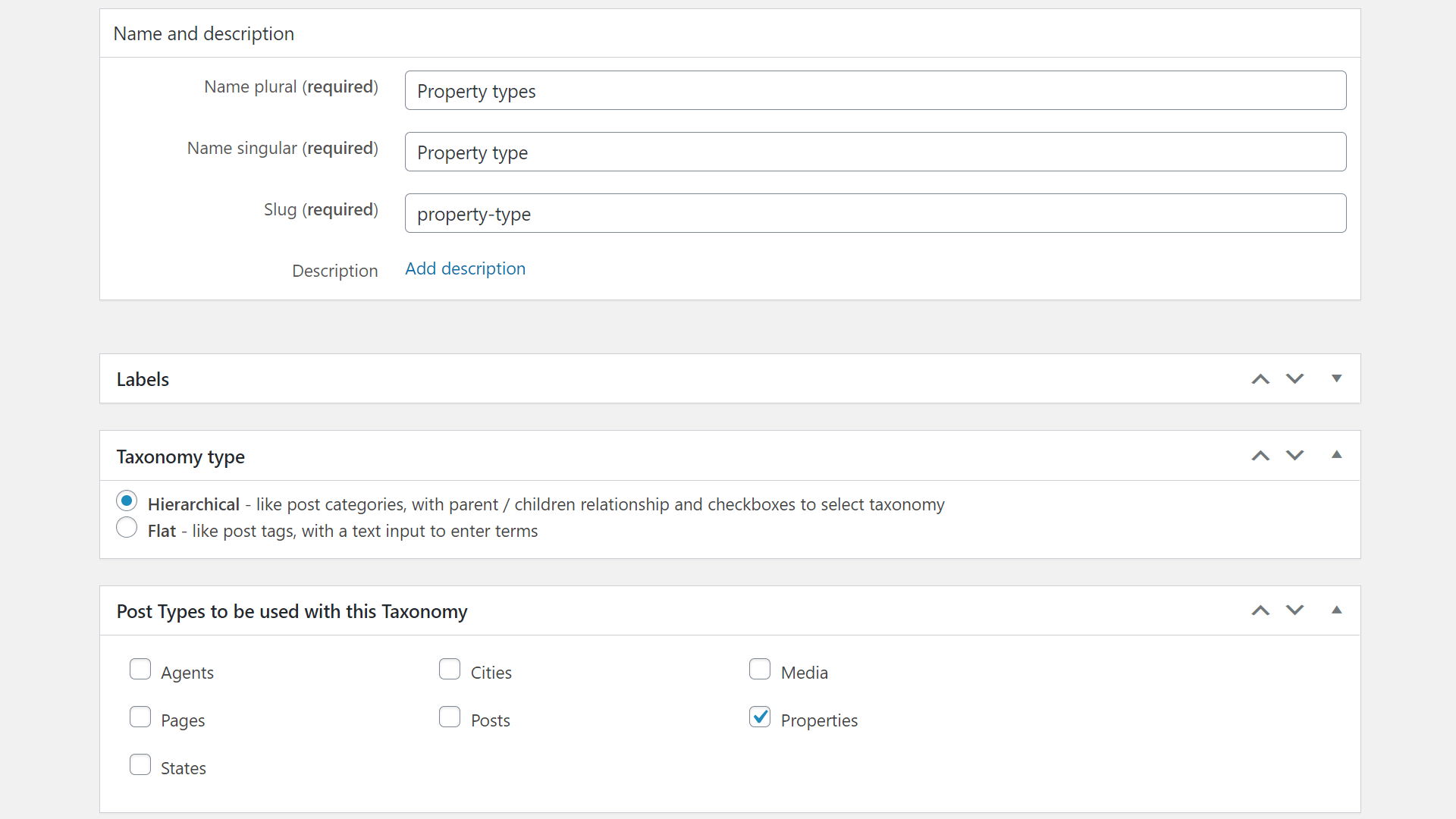The width and height of the screenshot is (1456, 819).
Task: Move the Labels panel down
Action: click(x=1295, y=379)
